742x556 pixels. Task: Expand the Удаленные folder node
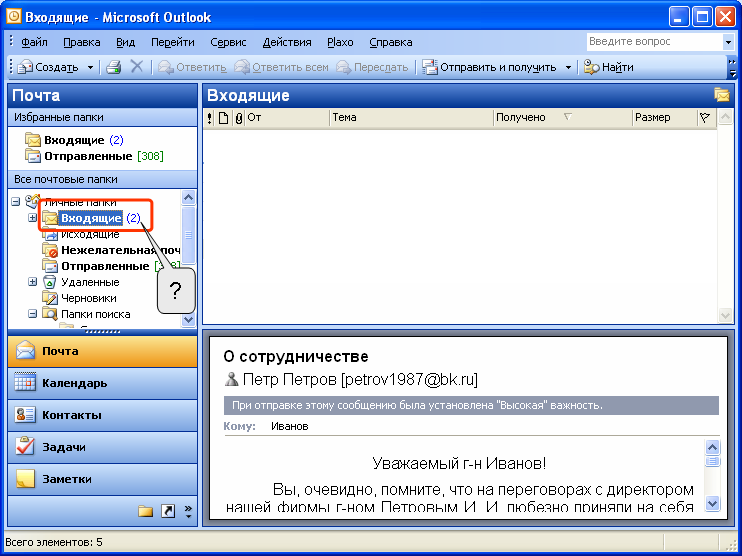32,282
